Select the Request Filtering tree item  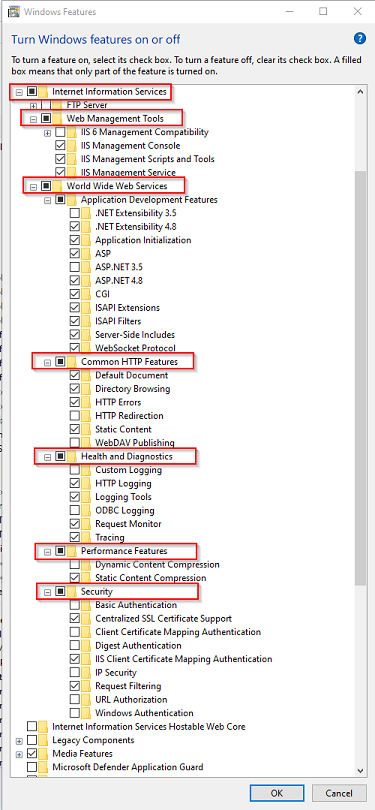pos(128,686)
